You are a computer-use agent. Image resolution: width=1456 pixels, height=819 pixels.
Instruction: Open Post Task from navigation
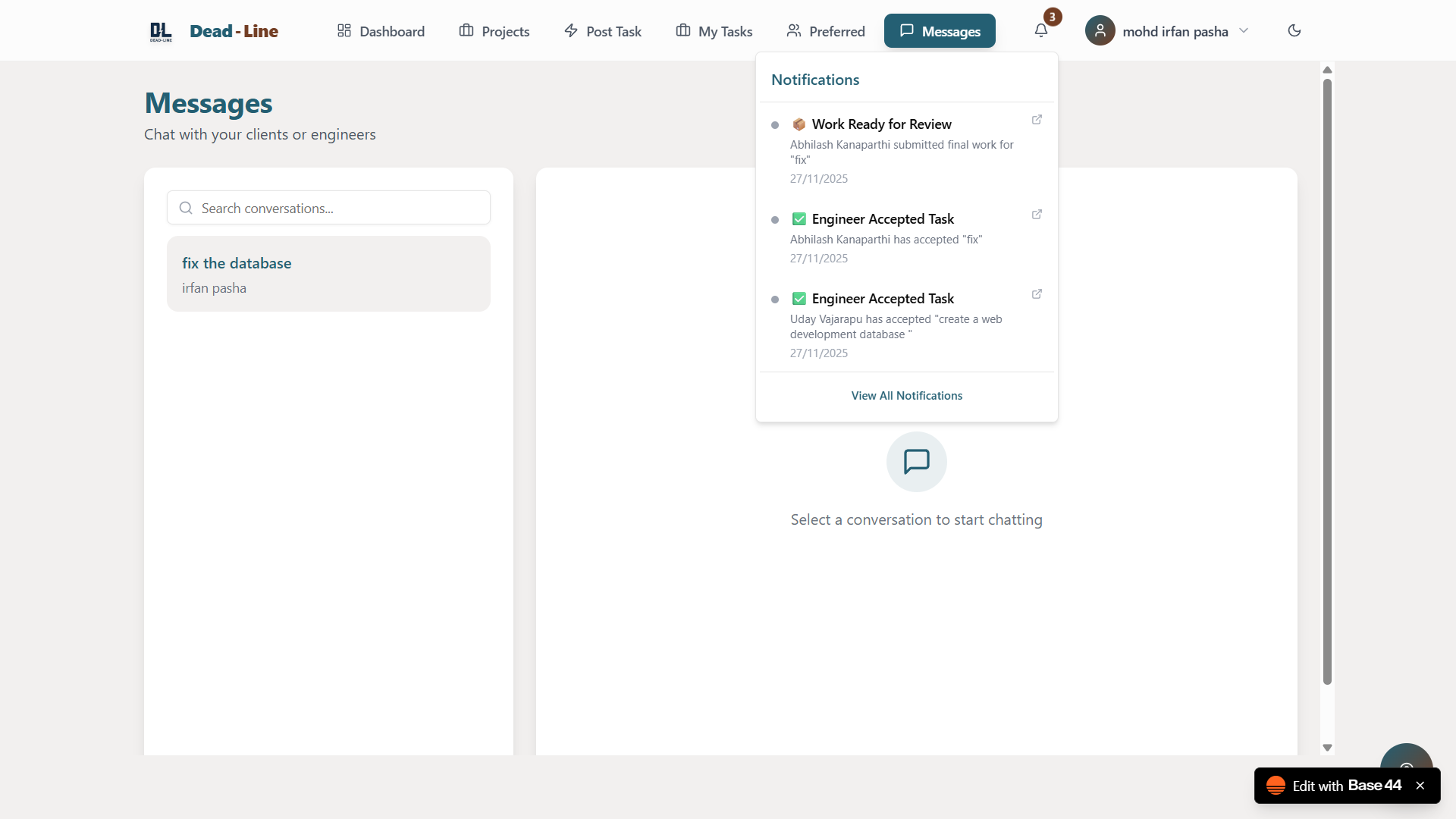coord(603,31)
